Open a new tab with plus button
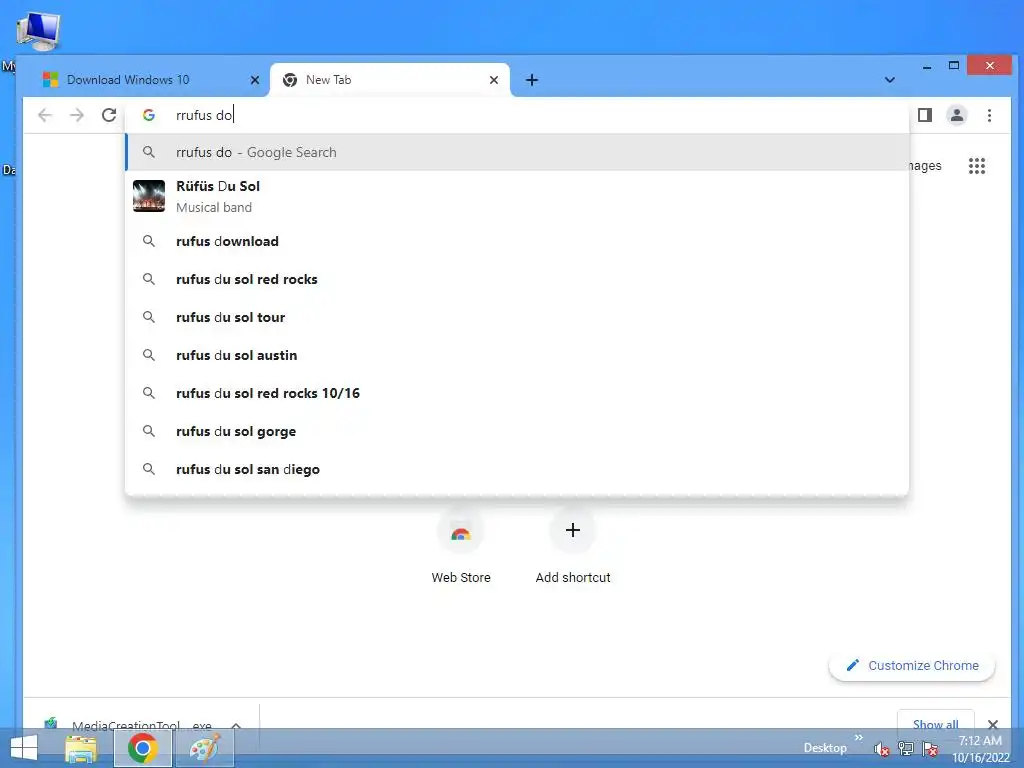The image size is (1024, 768). 532,80
